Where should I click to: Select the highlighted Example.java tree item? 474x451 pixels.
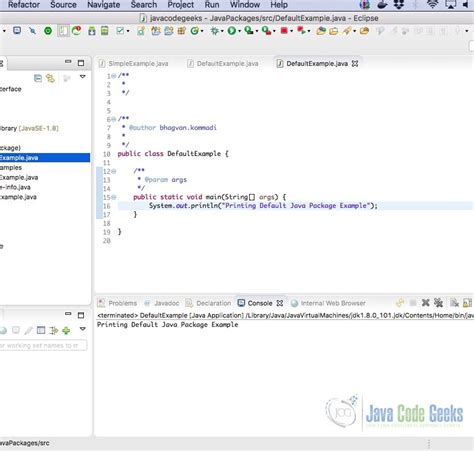point(45,158)
